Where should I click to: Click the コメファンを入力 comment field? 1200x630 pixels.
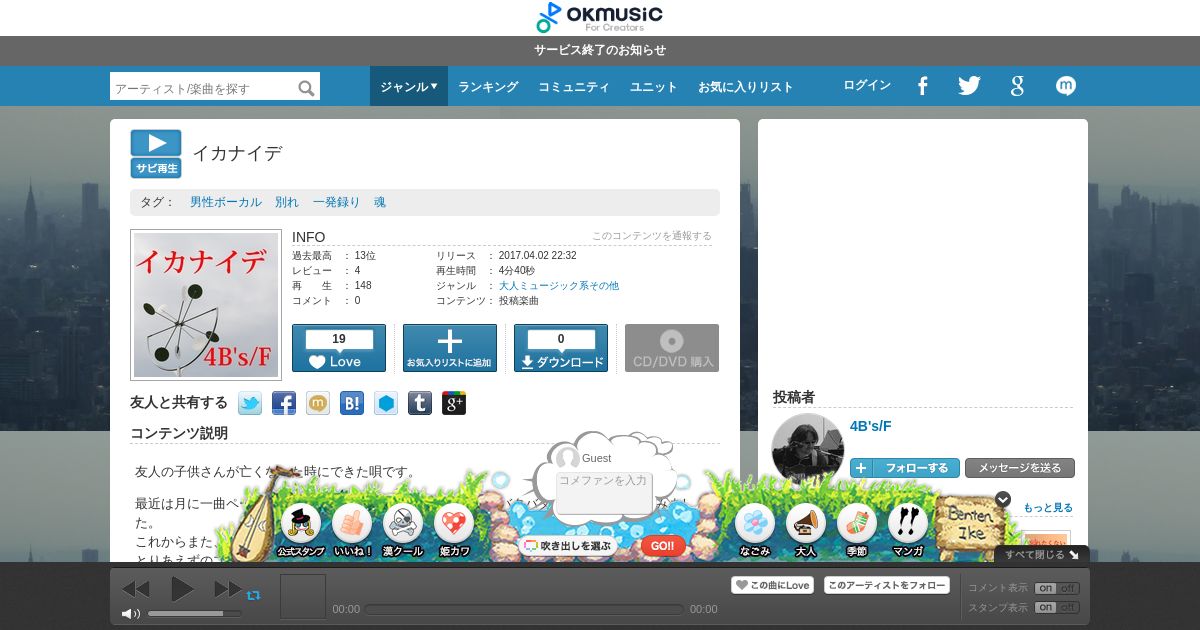[x=603, y=494]
